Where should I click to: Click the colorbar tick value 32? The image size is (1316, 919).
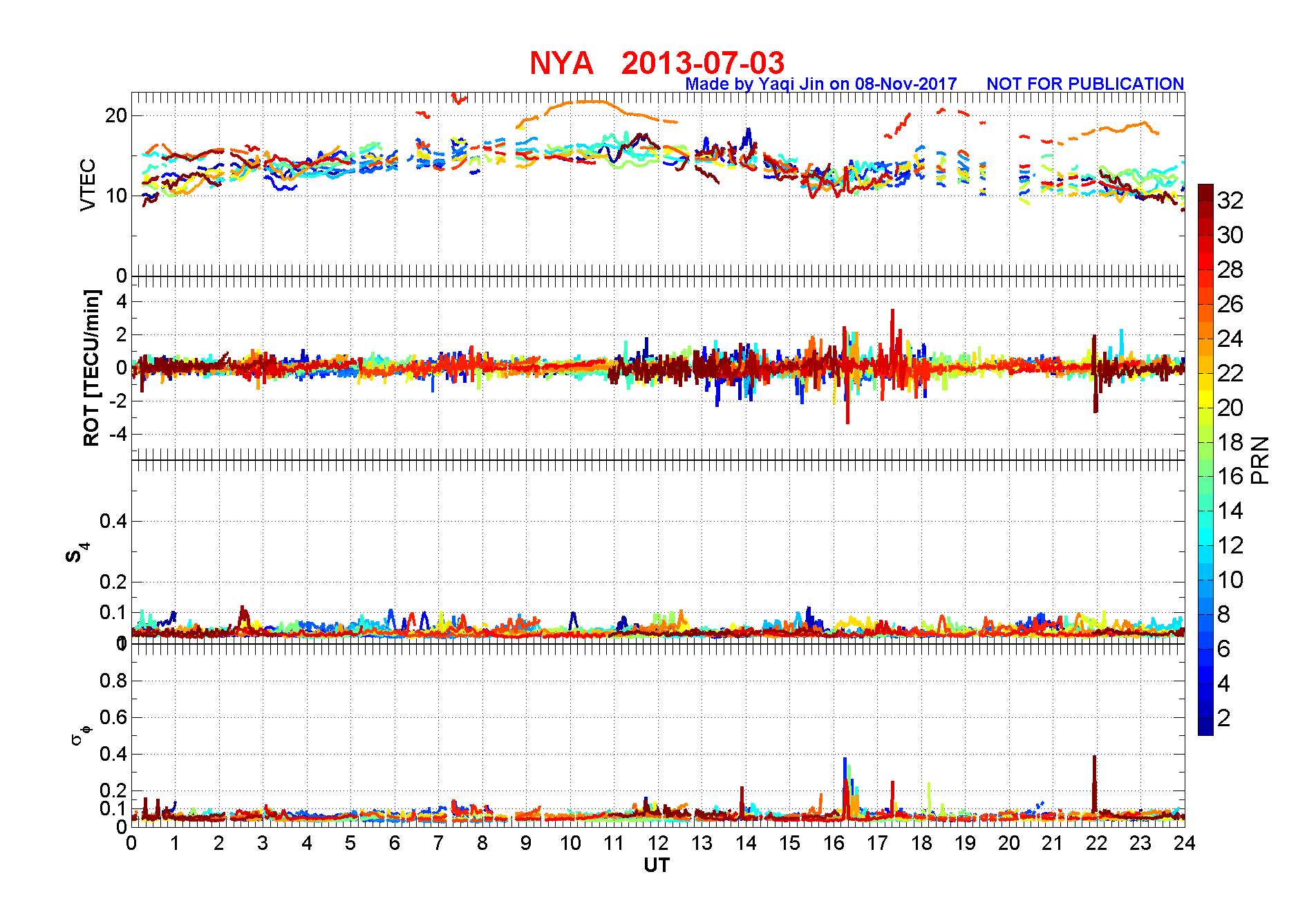click(x=1230, y=200)
